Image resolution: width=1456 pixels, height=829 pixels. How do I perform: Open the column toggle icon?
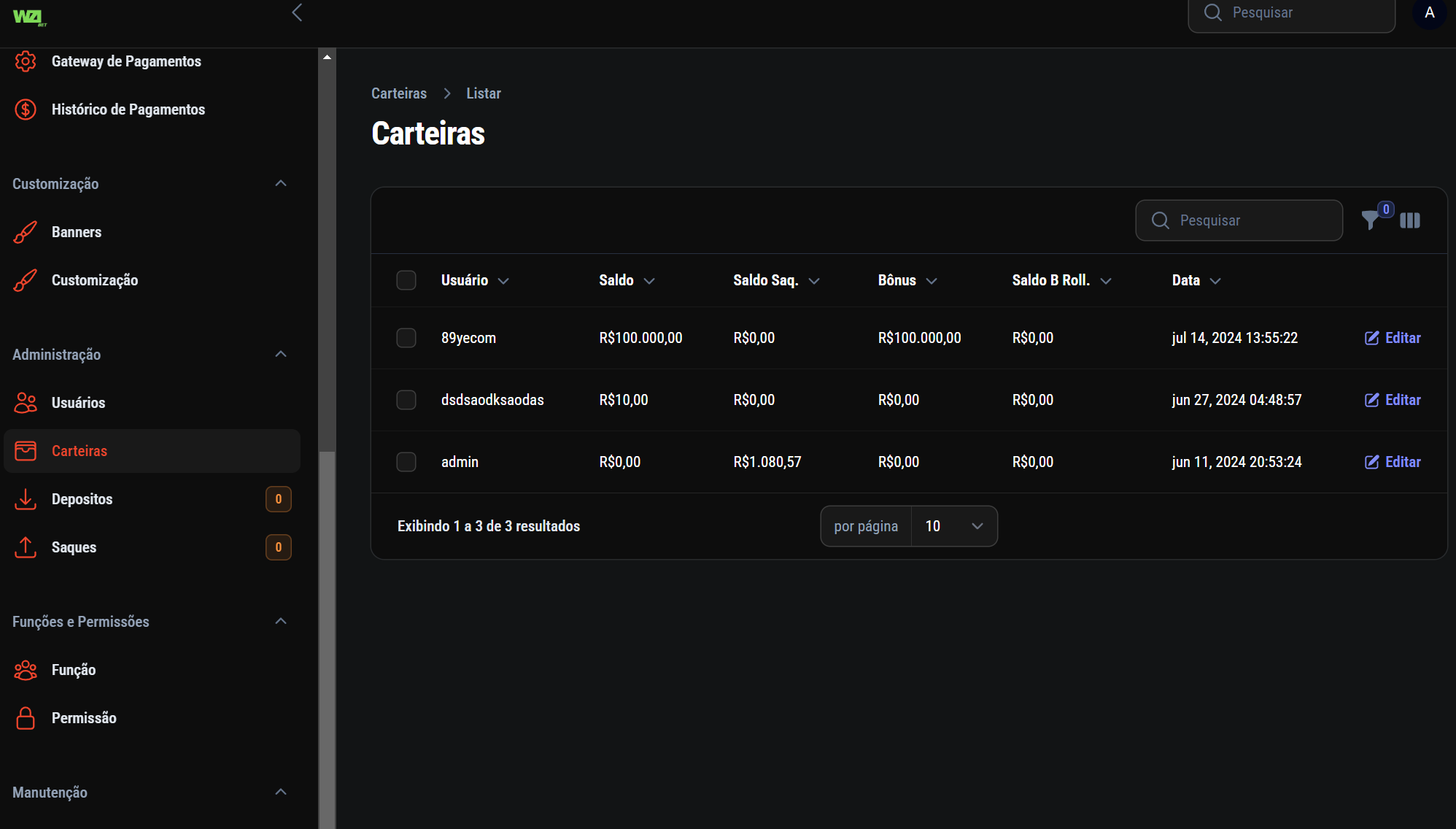(x=1410, y=220)
